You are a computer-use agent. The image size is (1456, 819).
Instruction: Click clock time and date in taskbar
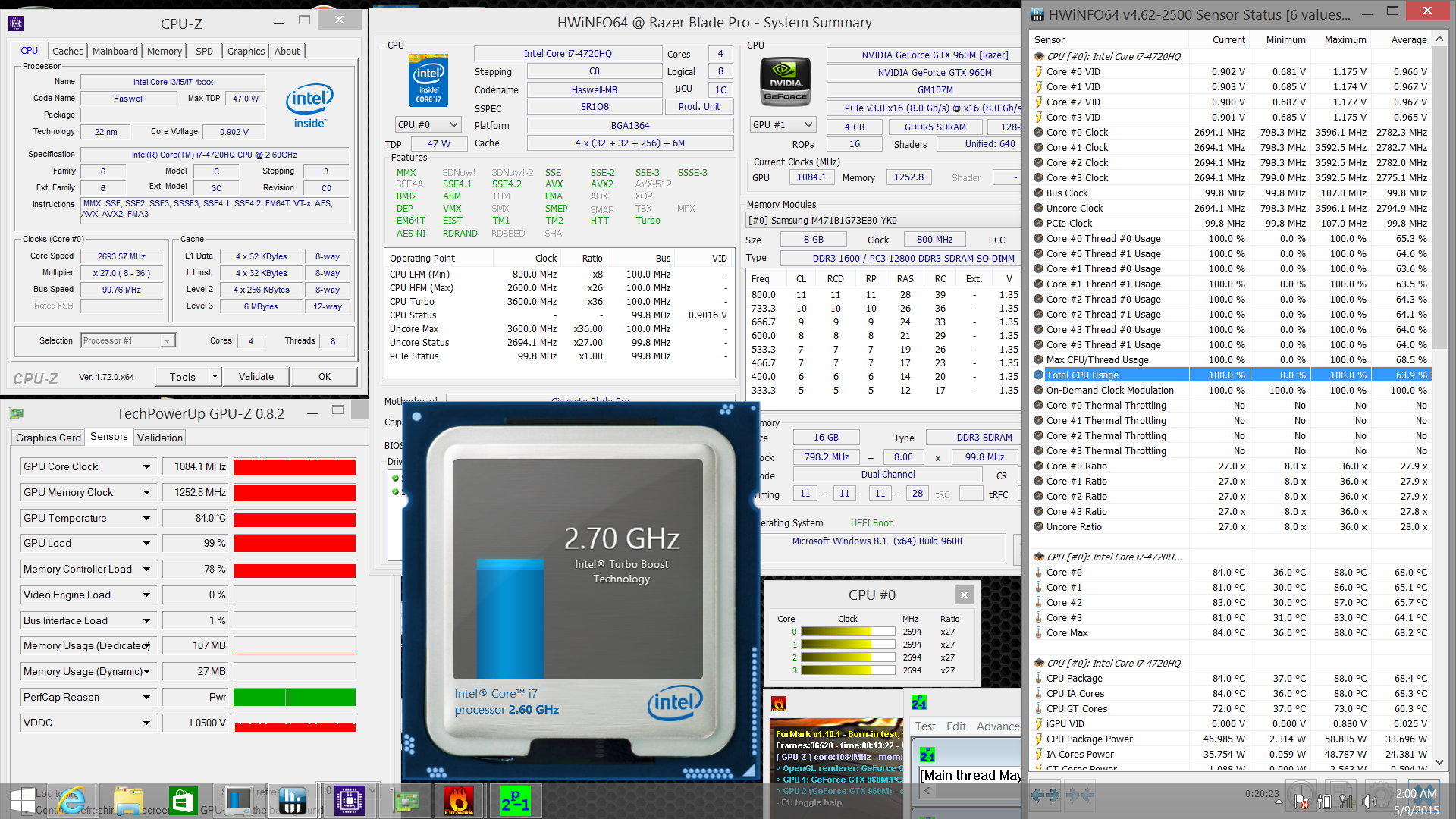tap(1417, 802)
